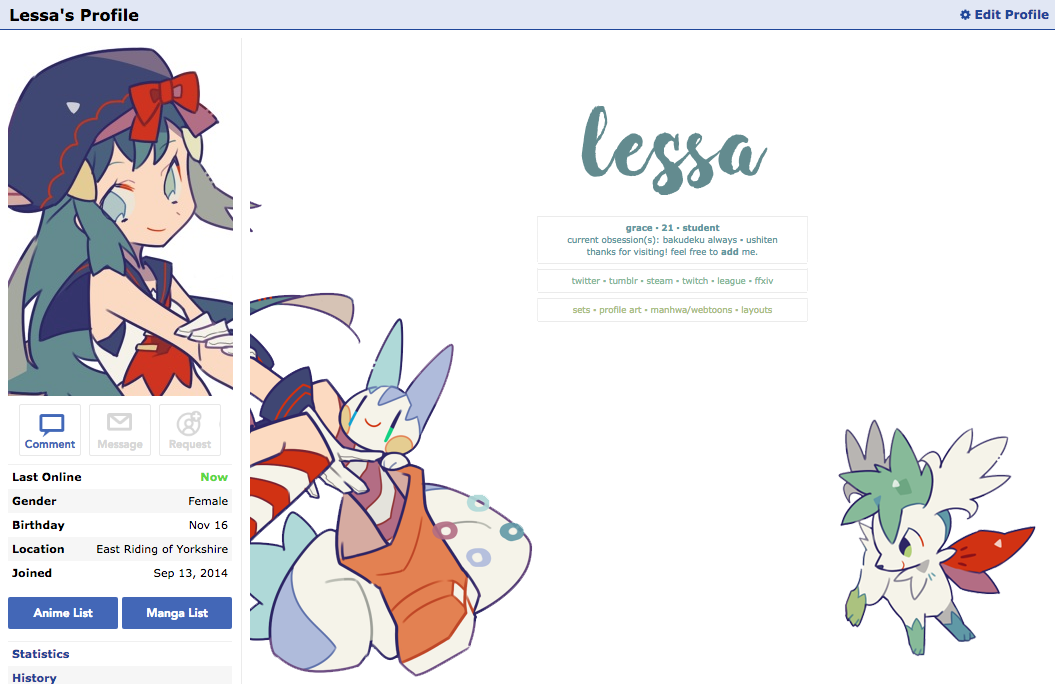Open the History section link
Viewport: 1055px width, 684px height.
click(x=34, y=677)
